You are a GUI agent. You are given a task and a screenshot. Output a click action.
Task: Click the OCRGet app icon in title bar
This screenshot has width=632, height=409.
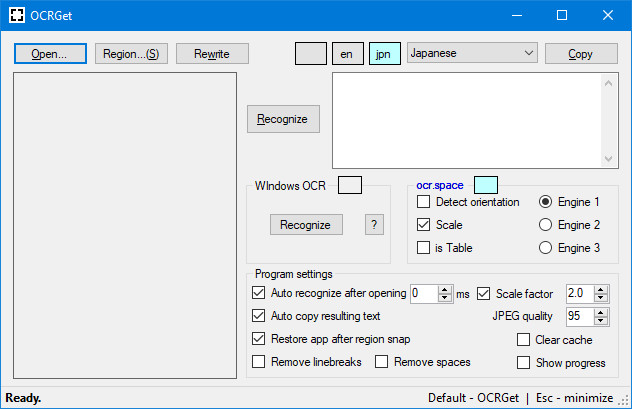(17, 15)
